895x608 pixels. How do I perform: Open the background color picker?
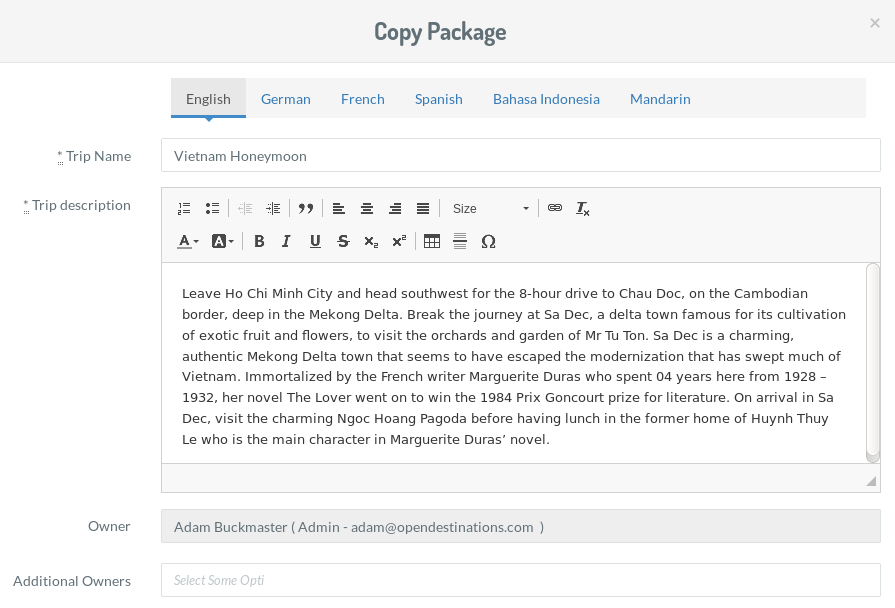[x=223, y=241]
